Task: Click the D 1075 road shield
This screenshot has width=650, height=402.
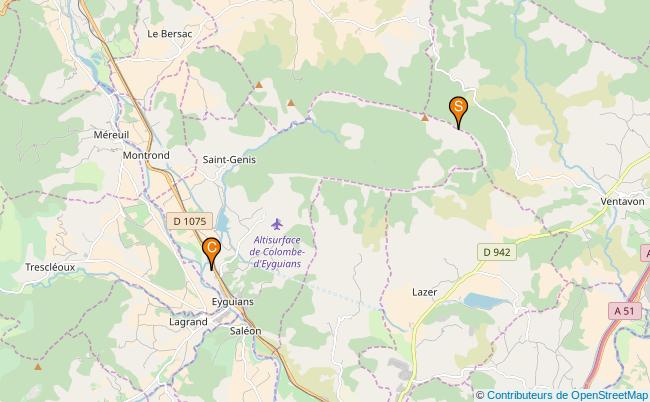Action: pos(190,221)
